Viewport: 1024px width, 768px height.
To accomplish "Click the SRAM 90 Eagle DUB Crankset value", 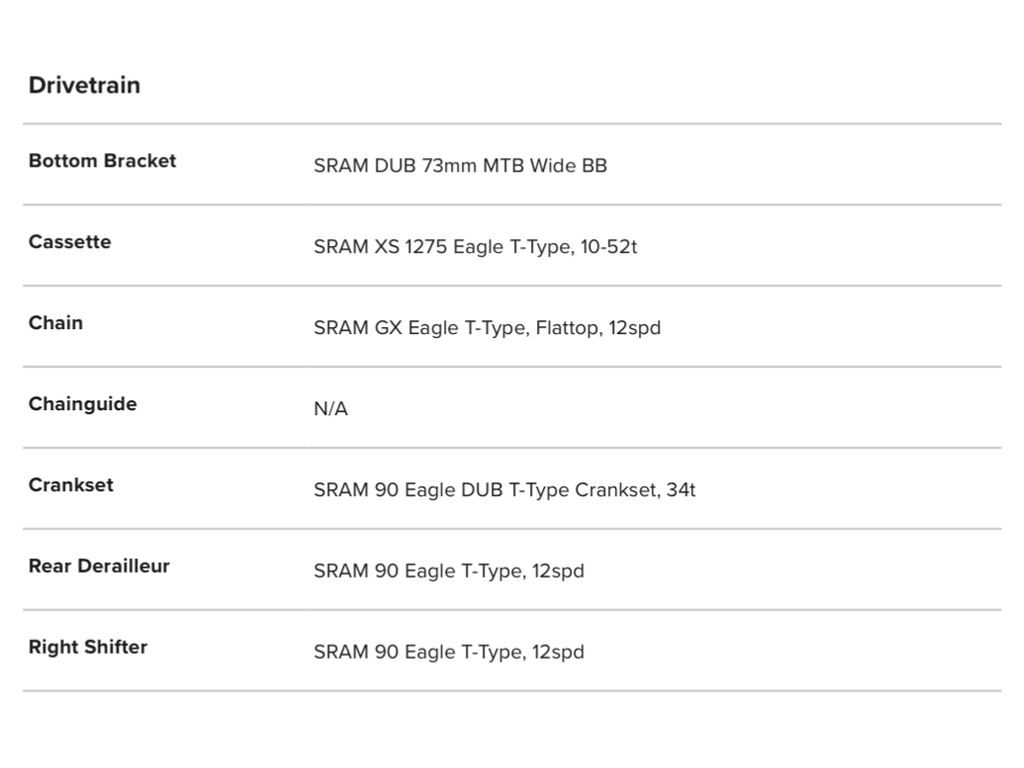I will point(504,490).
